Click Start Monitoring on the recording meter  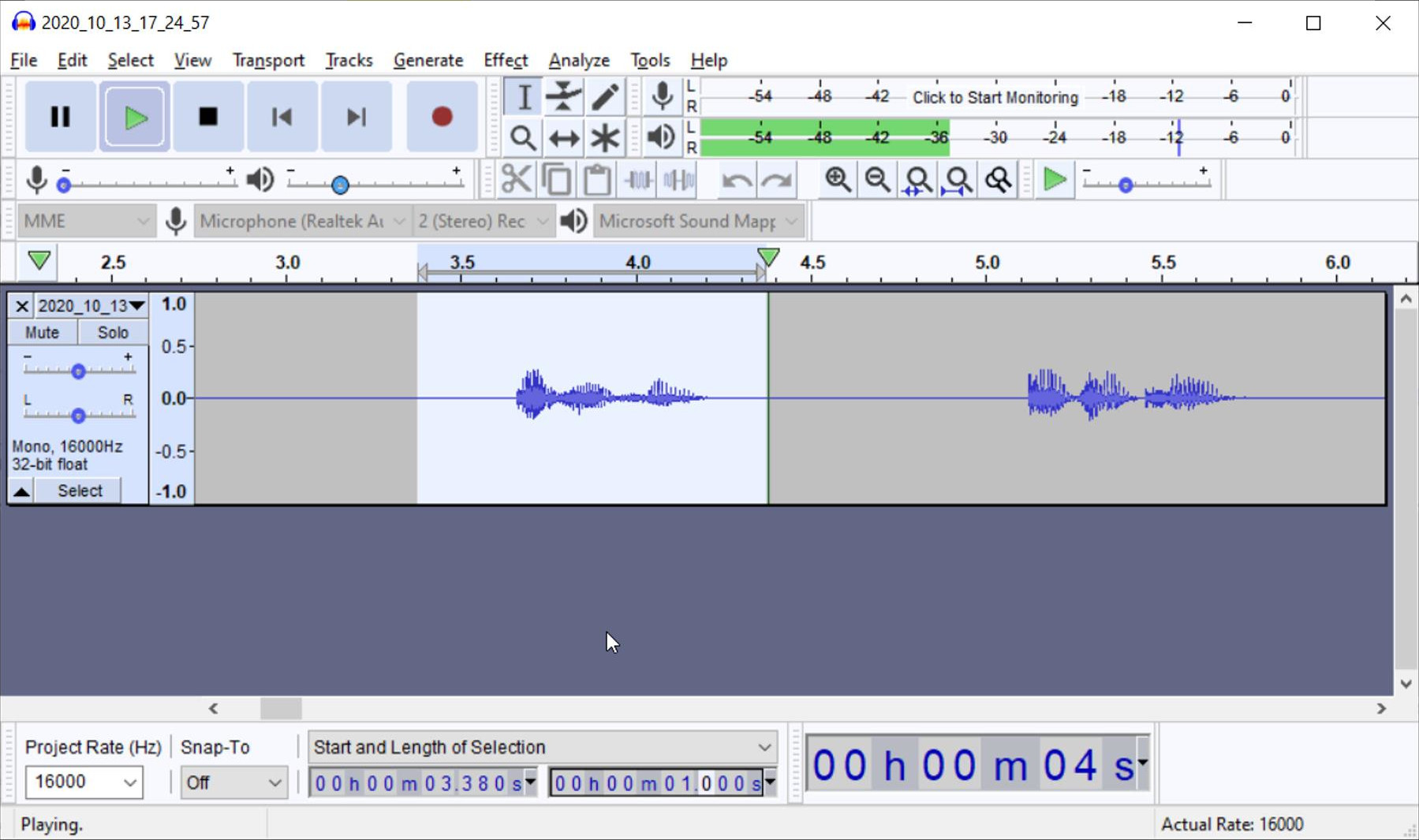[994, 97]
